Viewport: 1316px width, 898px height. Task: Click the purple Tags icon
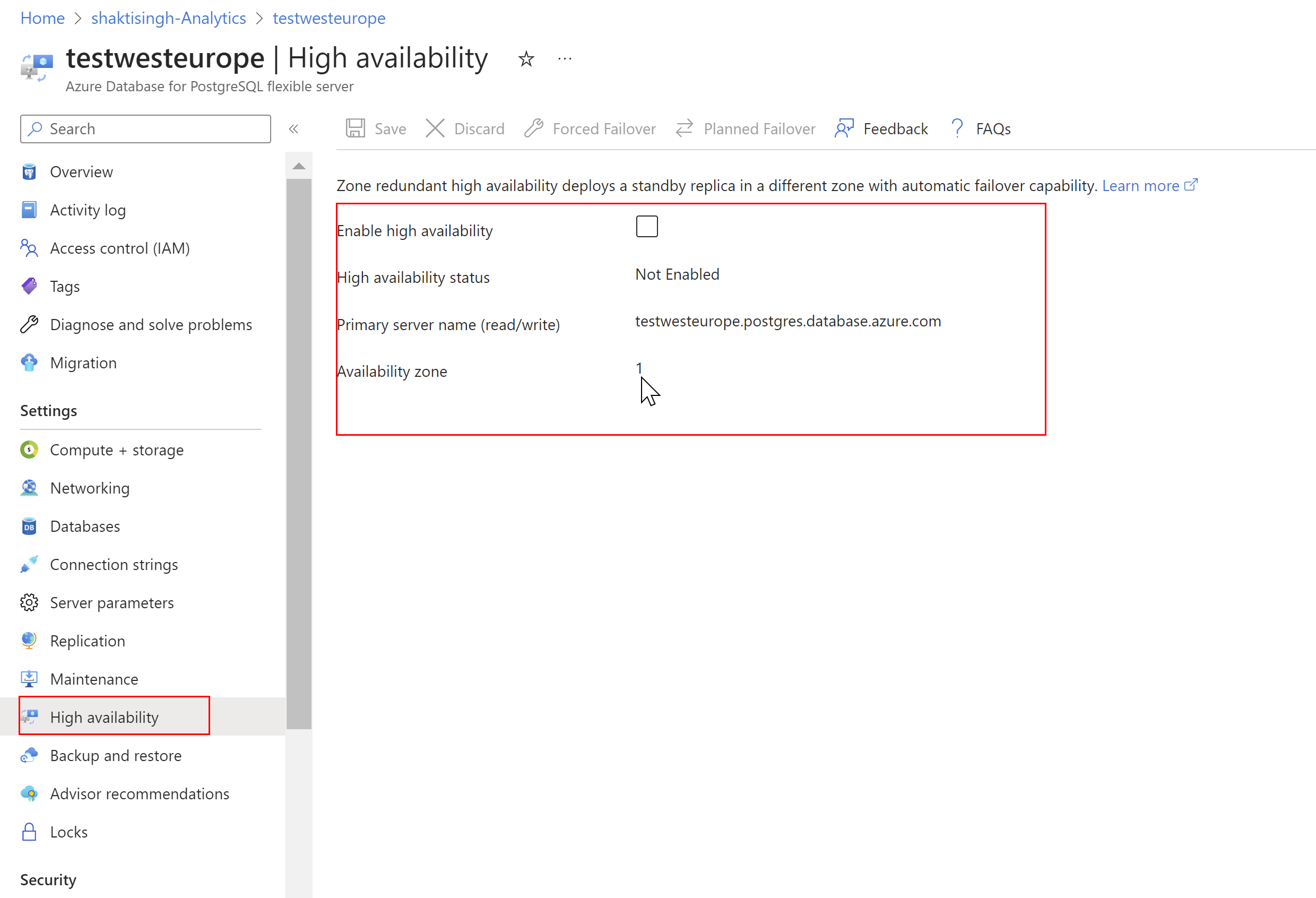point(29,286)
